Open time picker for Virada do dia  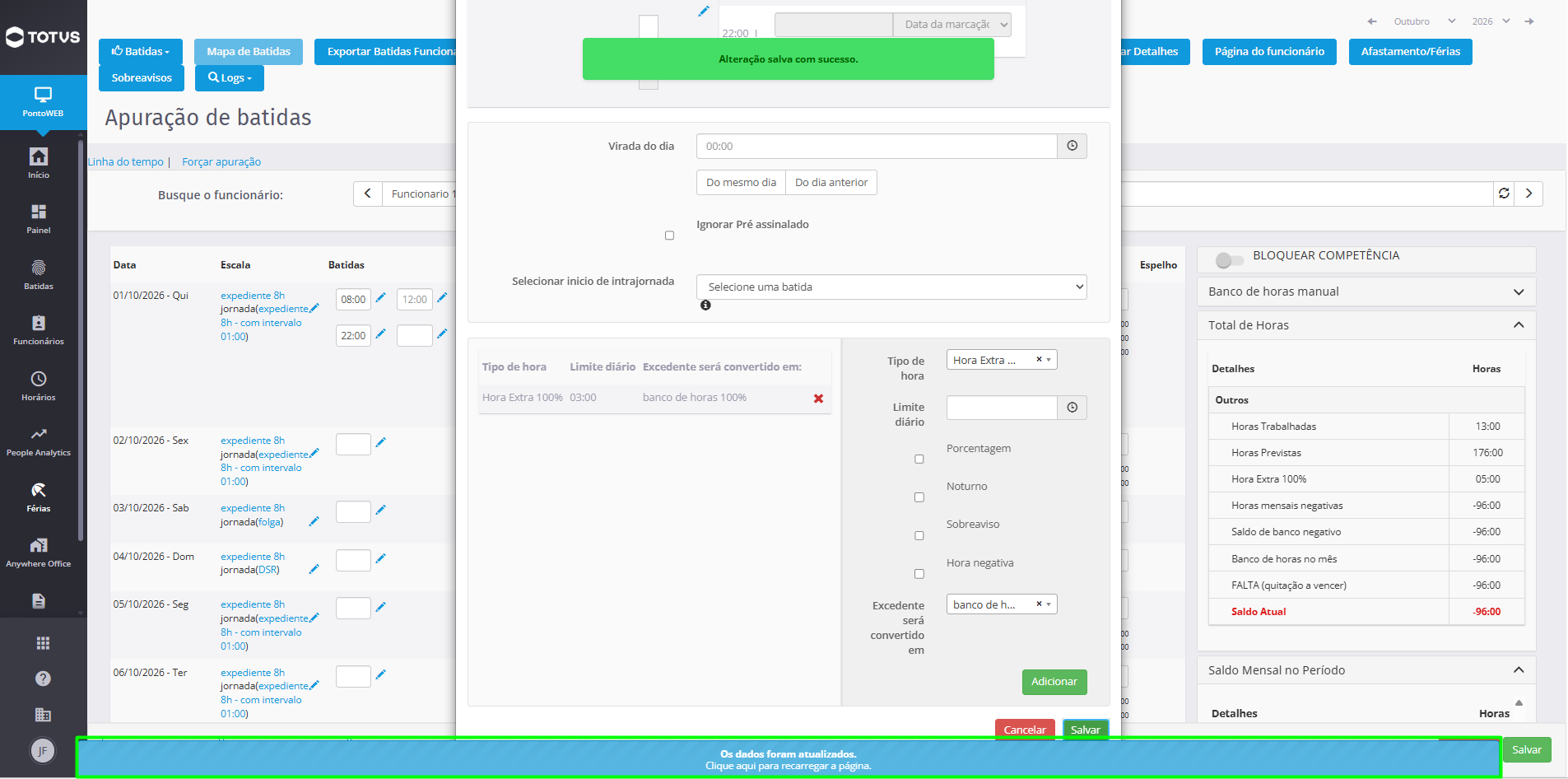(x=1072, y=146)
